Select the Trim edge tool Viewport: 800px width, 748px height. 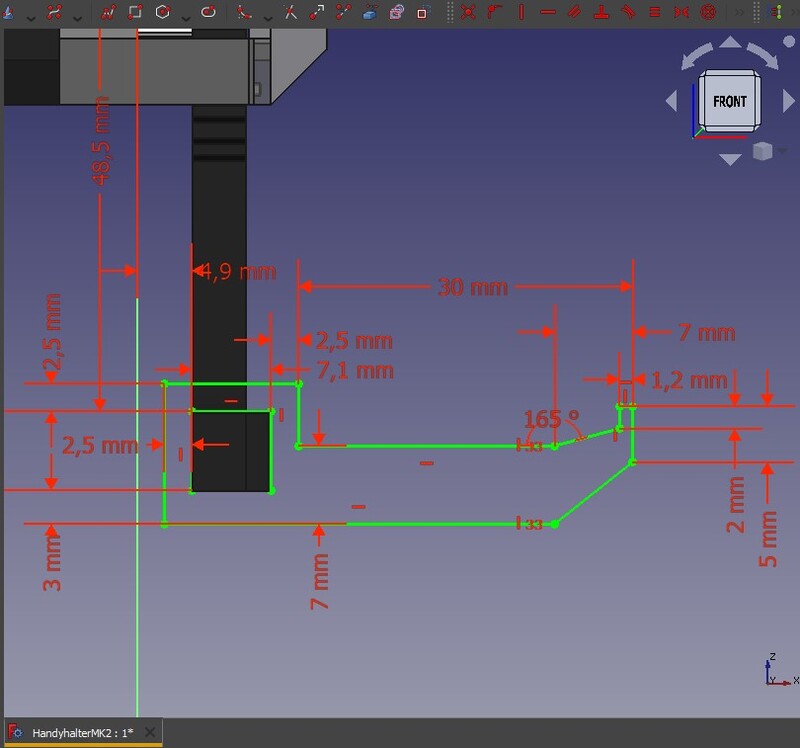pyautogui.click(x=290, y=12)
